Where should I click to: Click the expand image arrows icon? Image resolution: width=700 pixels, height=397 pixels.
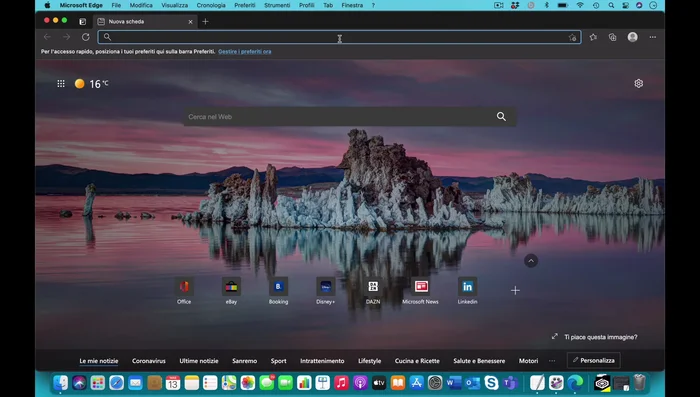click(x=554, y=336)
